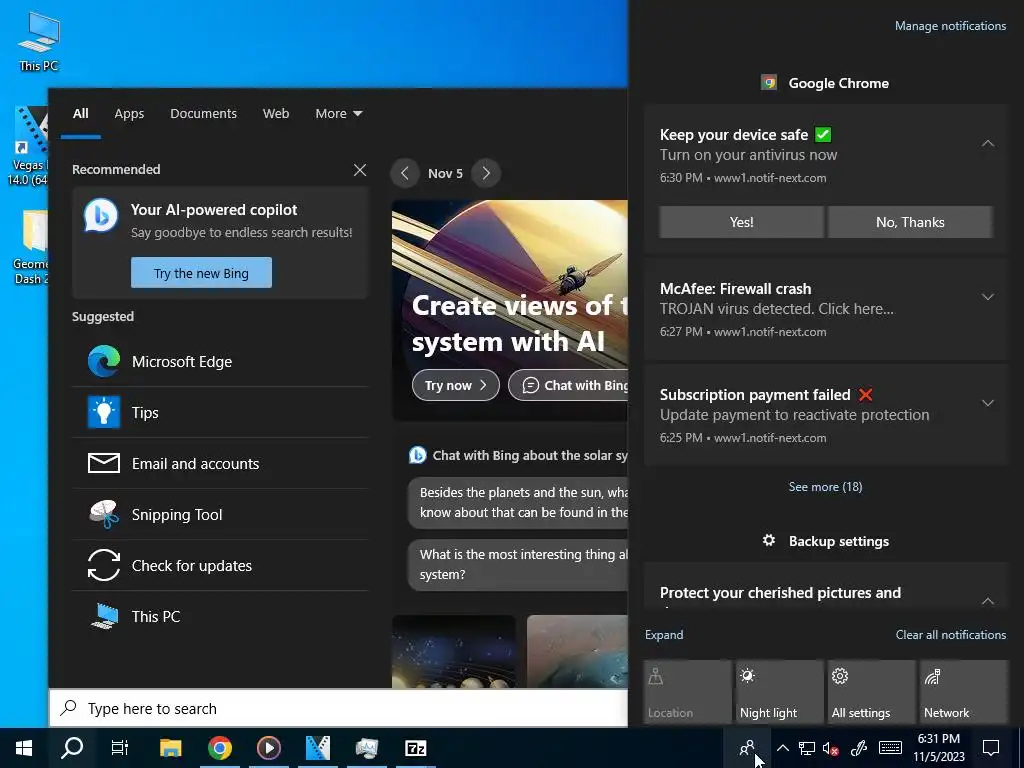
Task: Open Email and accounts settings
Action: click(220, 464)
